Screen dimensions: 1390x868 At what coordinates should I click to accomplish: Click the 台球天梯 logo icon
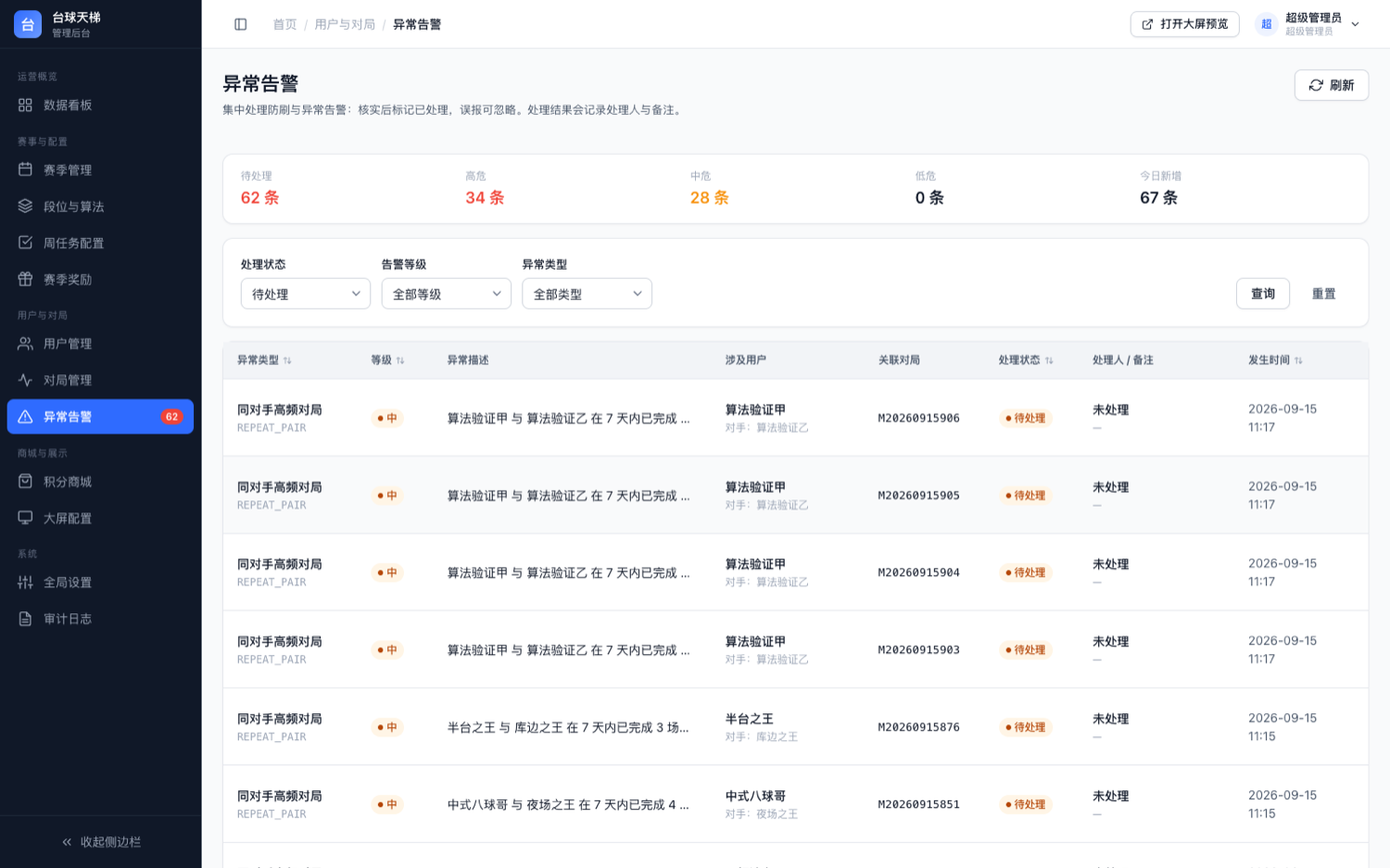pyautogui.click(x=28, y=24)
